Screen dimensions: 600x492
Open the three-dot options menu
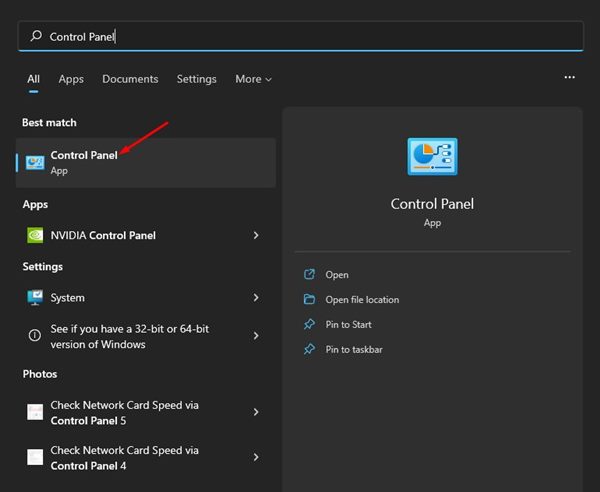pos(569,77)
